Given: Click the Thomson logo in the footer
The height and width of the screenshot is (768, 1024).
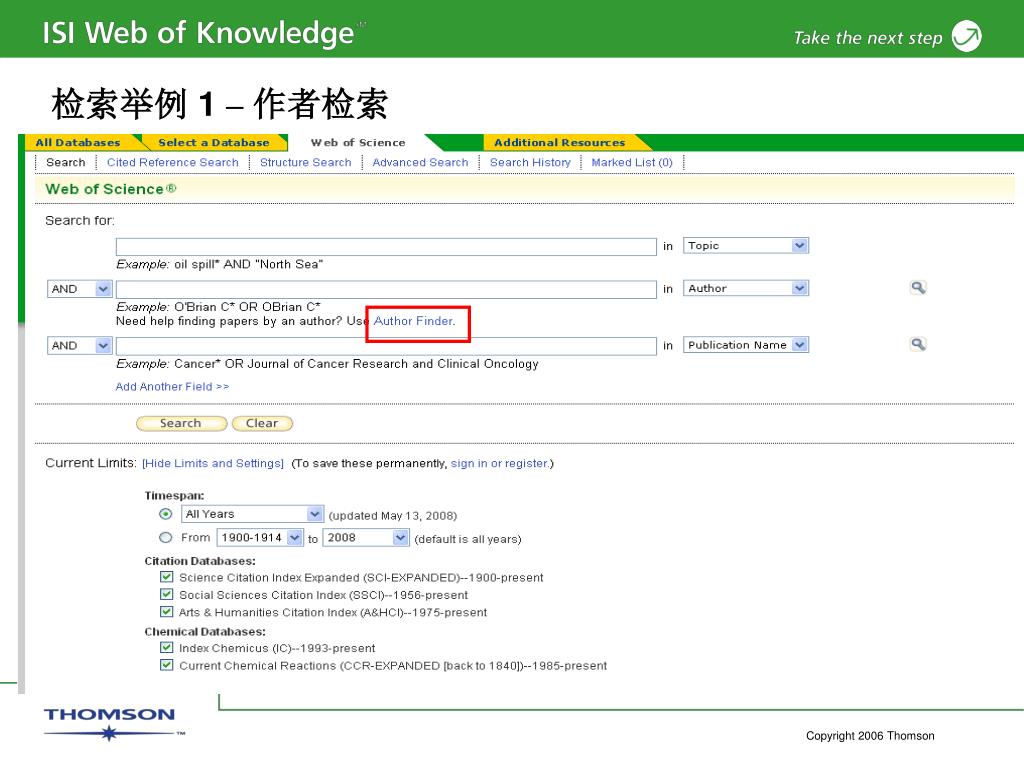Looking at the screenshot, I should [x=109, y=724].
